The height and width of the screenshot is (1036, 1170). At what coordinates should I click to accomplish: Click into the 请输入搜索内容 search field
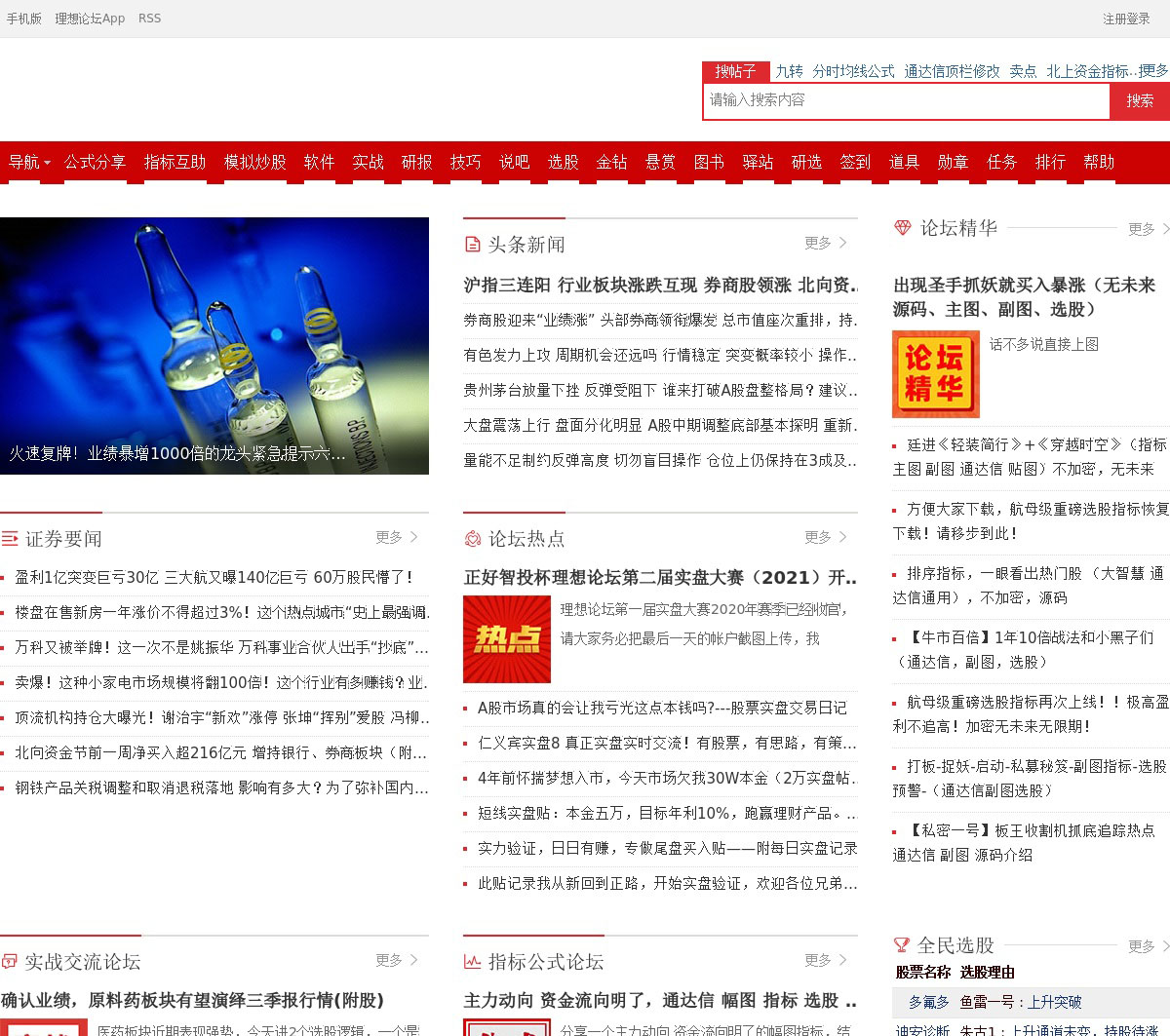pyautogui.click(x=907, y=100)
